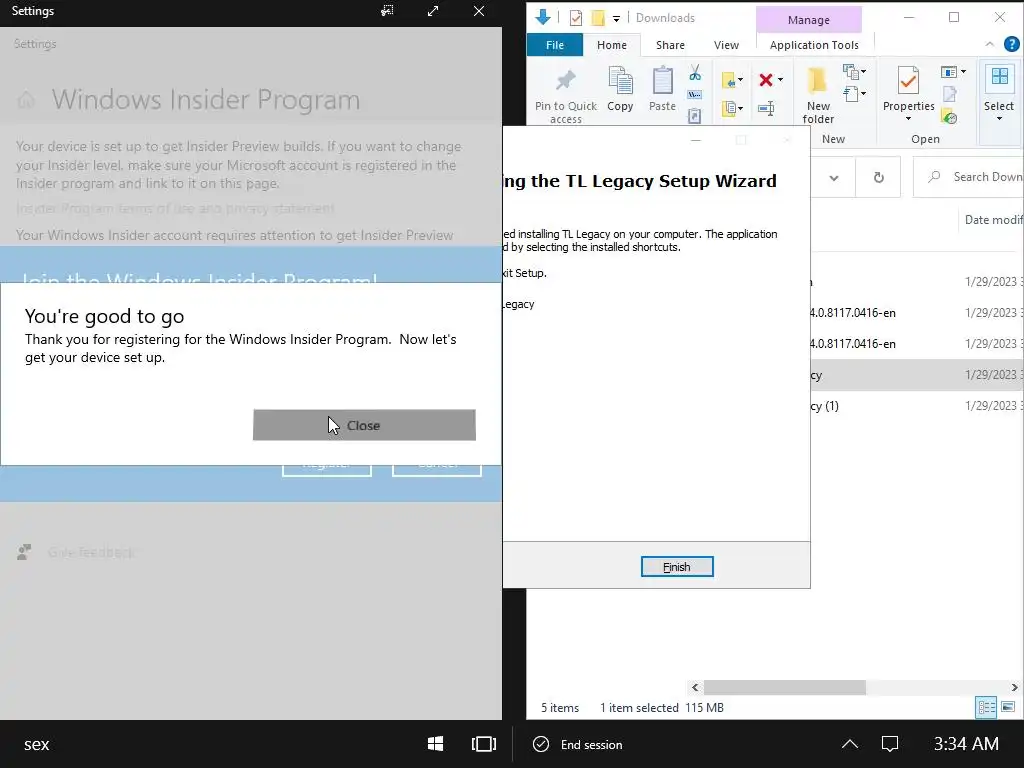
Task: Click the 3:34 AM clock
Action: pos(966,744)
